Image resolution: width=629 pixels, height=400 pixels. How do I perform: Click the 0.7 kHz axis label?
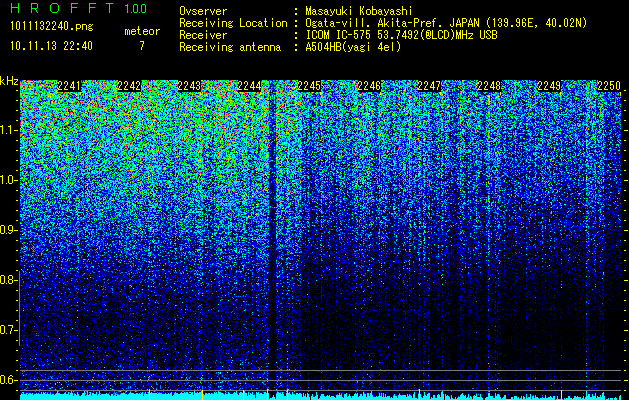coord(8,330)
